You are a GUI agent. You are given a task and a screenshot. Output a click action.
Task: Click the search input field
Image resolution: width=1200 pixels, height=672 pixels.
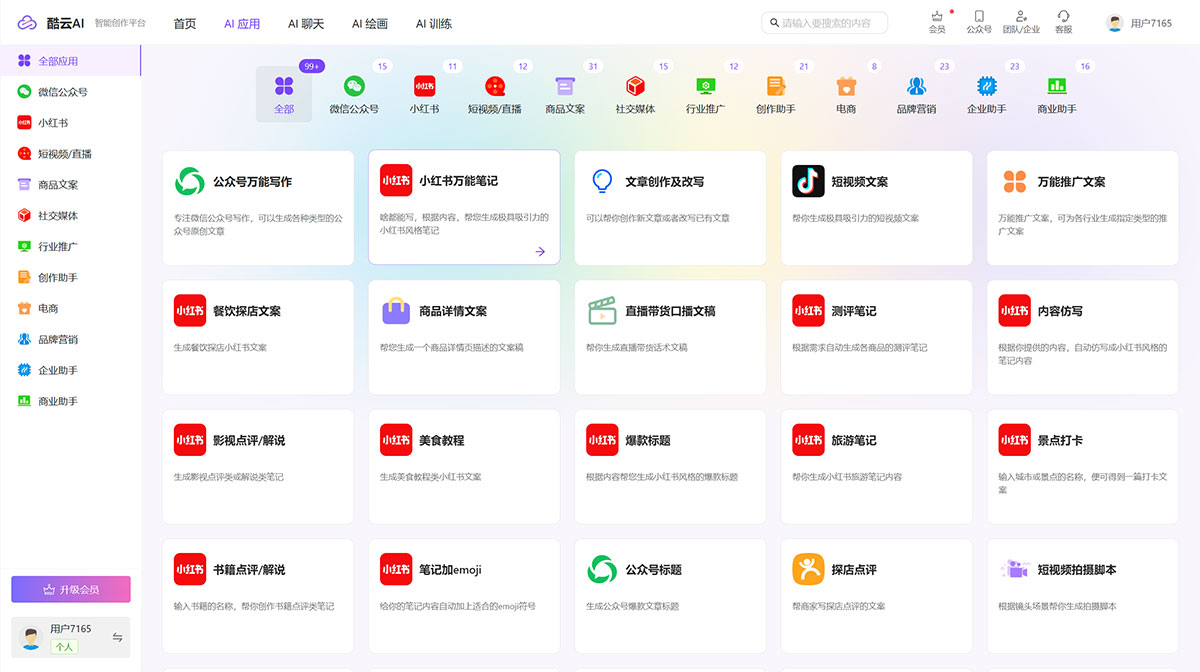830,23
